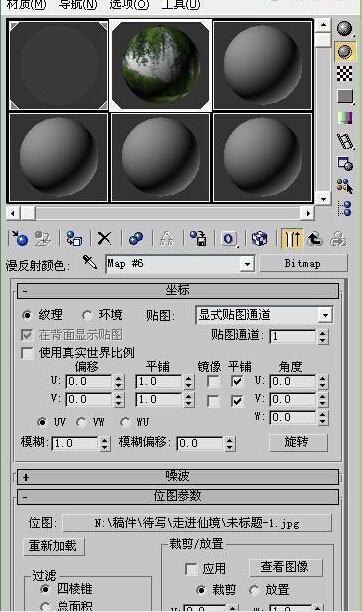Select the VW radio button
This screenshot has width=362, height=612.
click(81, 422)
